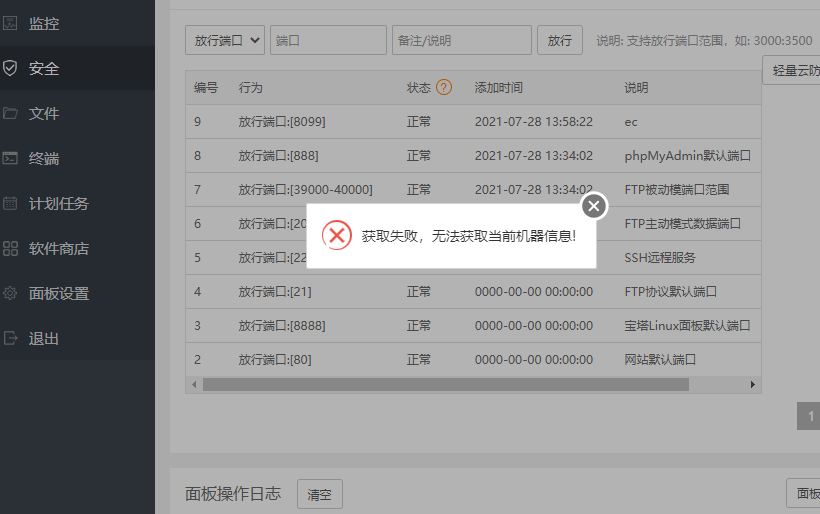Click the 轻量云防 button
This screenshot has width=820, height=514.
(791, 70)
